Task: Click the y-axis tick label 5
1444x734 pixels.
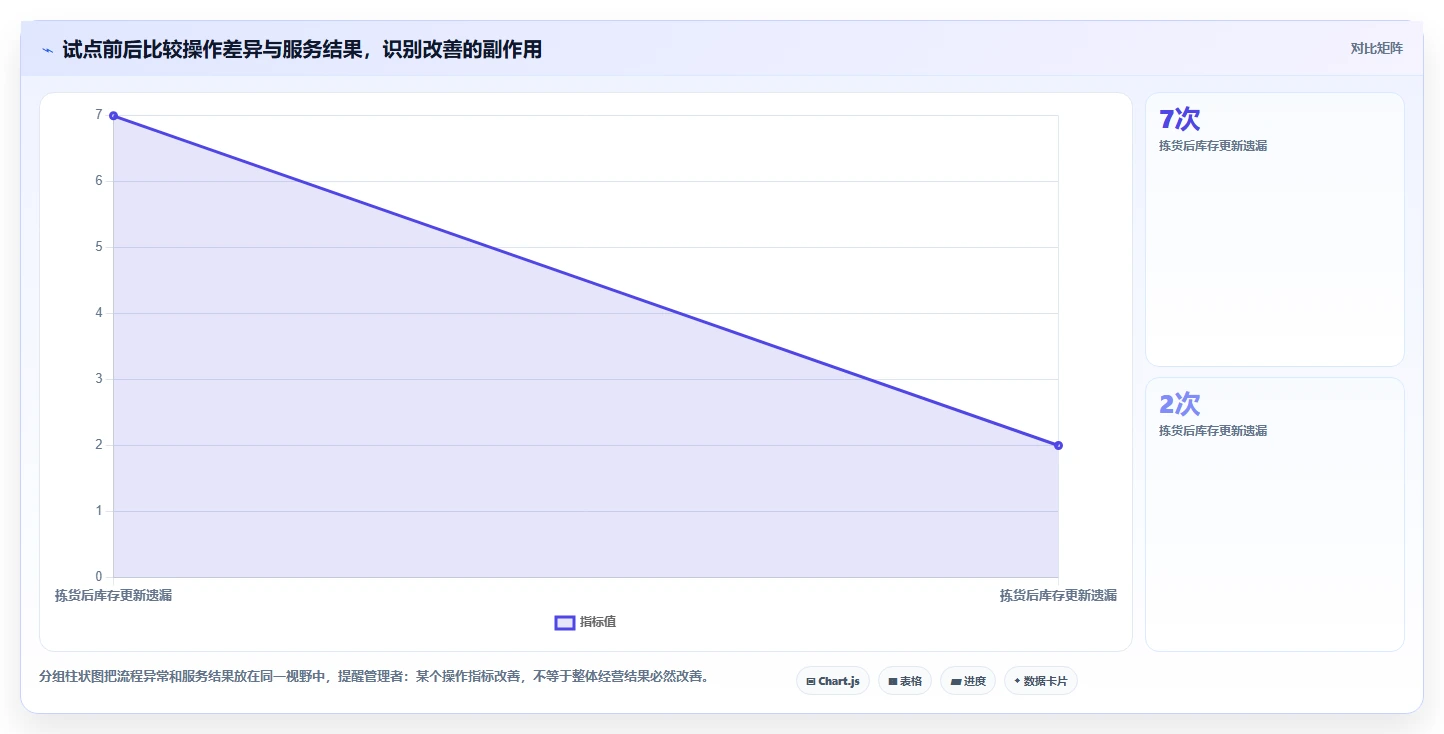Action: click(x=99, y=247)
